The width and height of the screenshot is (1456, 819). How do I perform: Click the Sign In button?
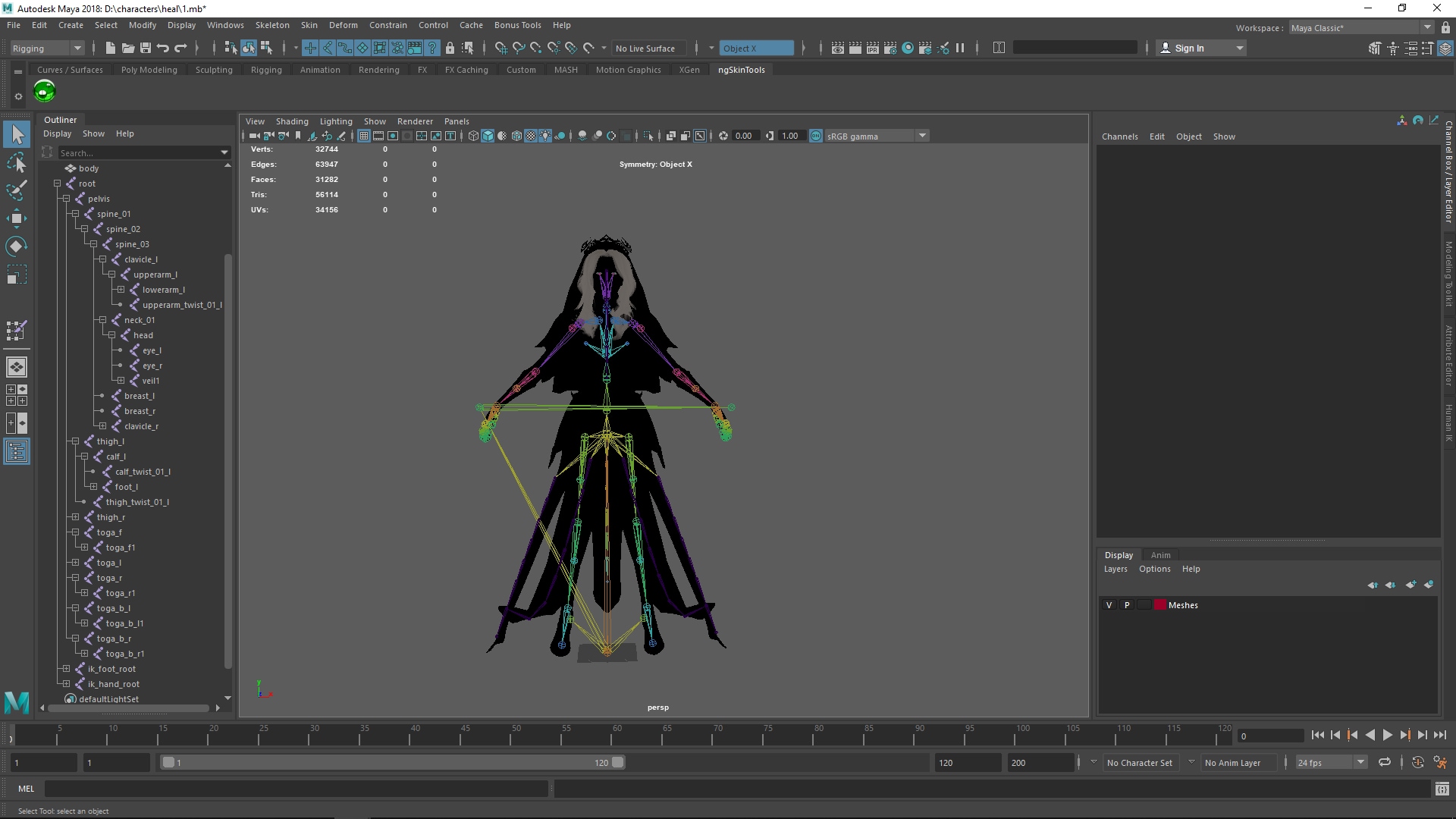tap(1188, 48)
